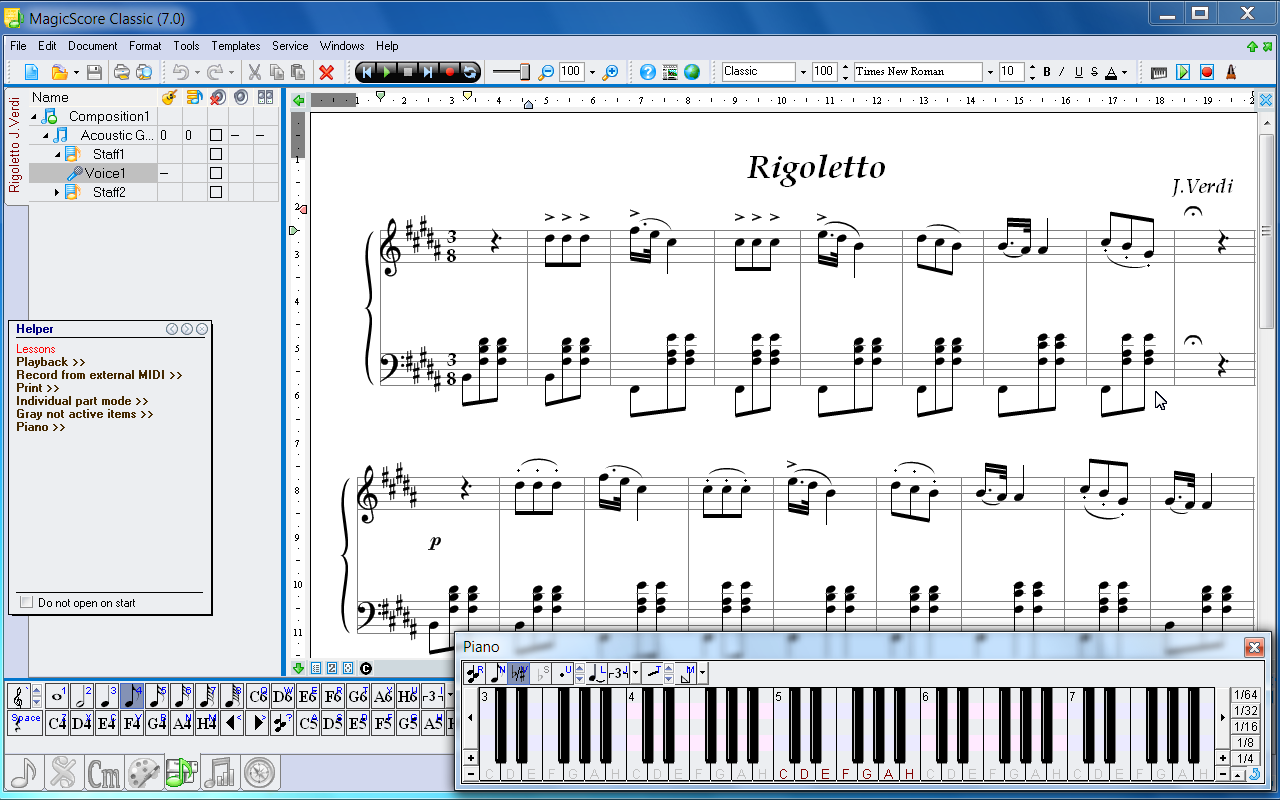Stop playback with the square Stop button
1280x800 pixels.
(408, 72)
